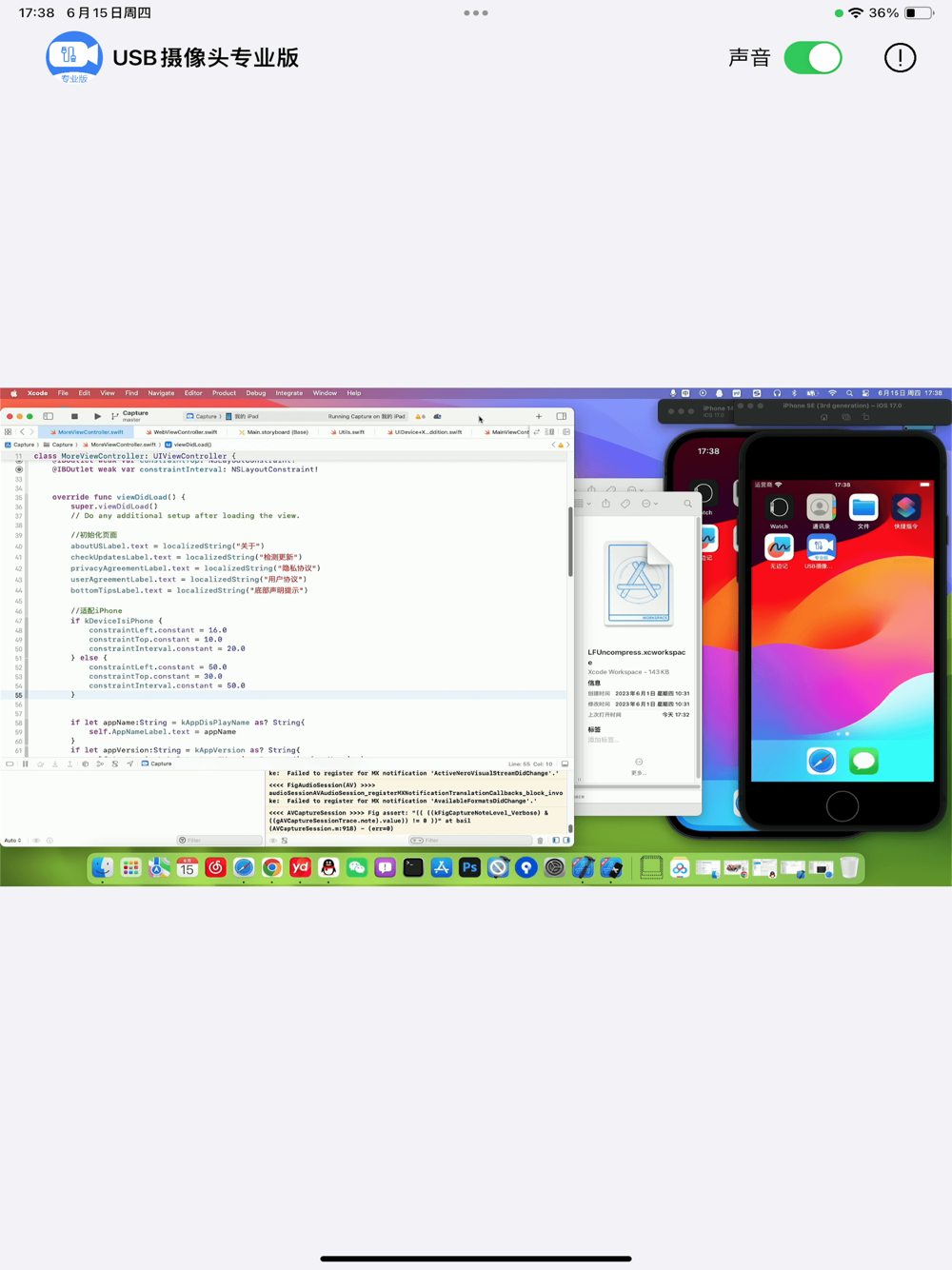The height and width of the screenshot is (1270, 952).
Task: Click the Finder share icon
Action: [x=605, y=504]
